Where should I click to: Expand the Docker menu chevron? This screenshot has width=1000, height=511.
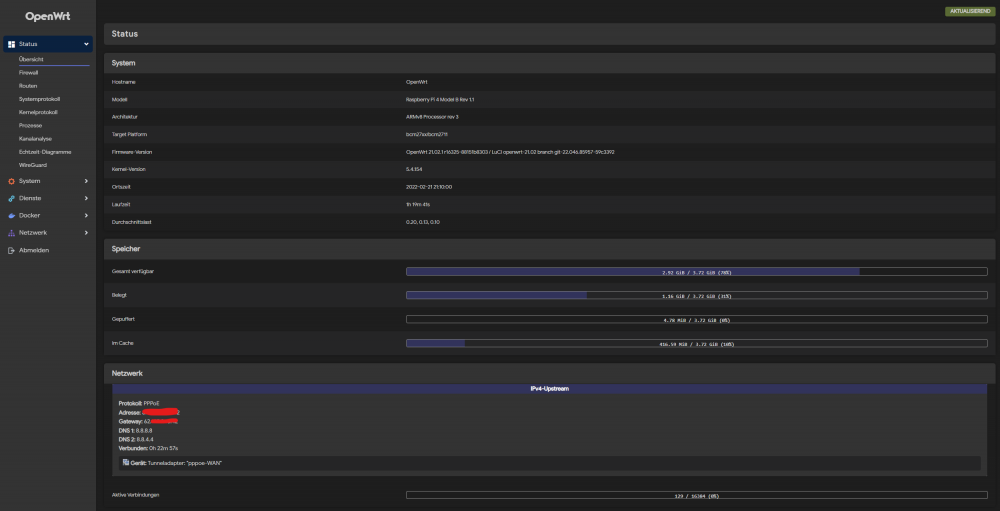click(x=86, y=216)
